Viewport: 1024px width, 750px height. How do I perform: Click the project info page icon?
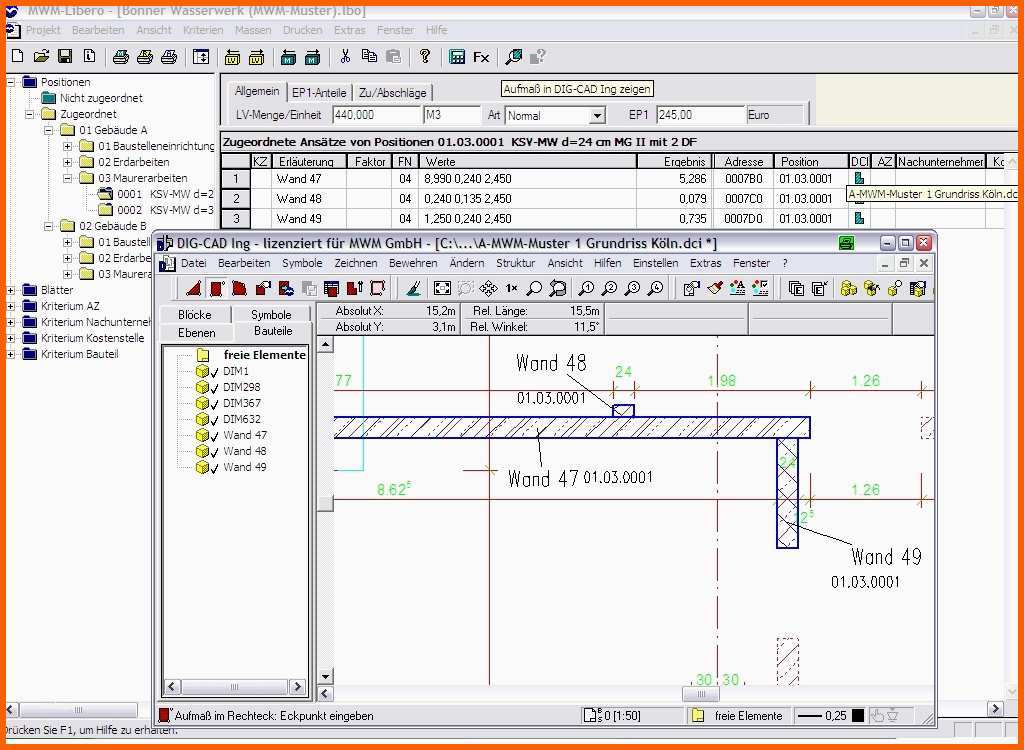[89, 57]
